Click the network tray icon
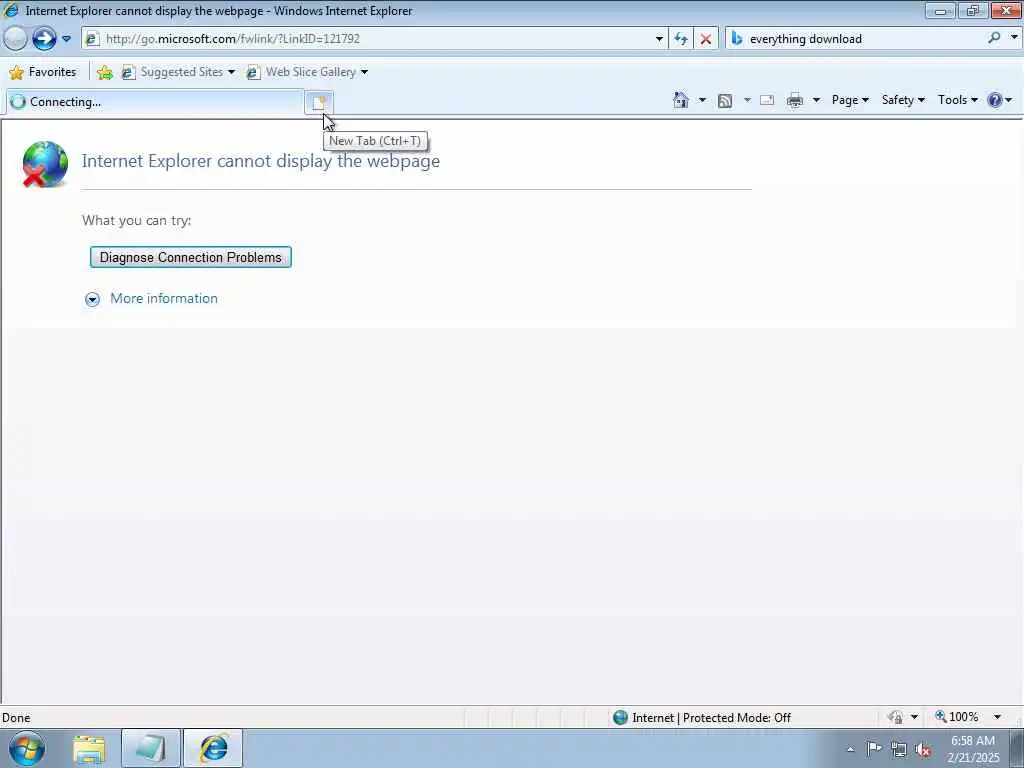The image size is (1024, 768). click(x=899, y=749)
